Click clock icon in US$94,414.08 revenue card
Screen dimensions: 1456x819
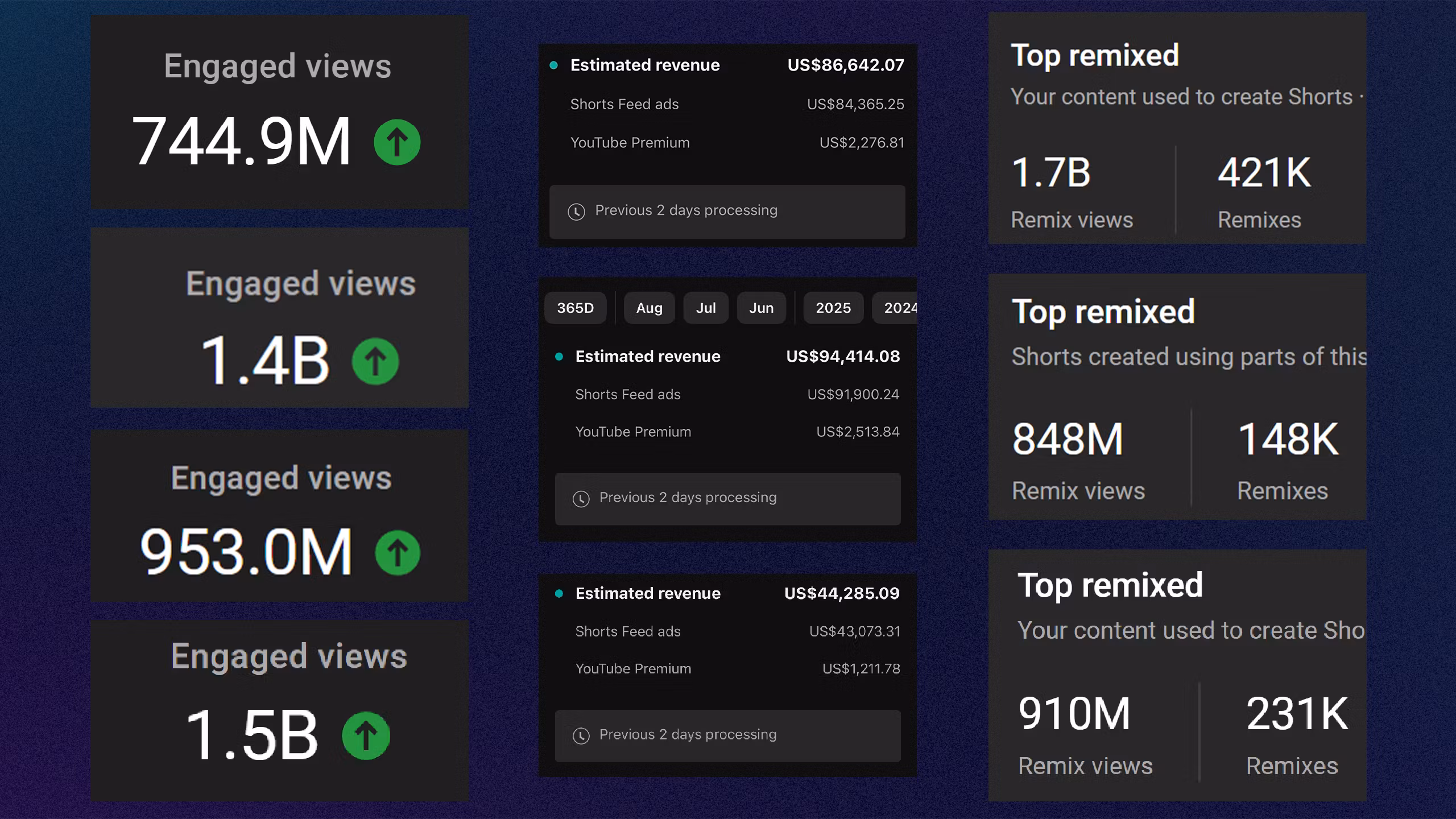point(581,499)
